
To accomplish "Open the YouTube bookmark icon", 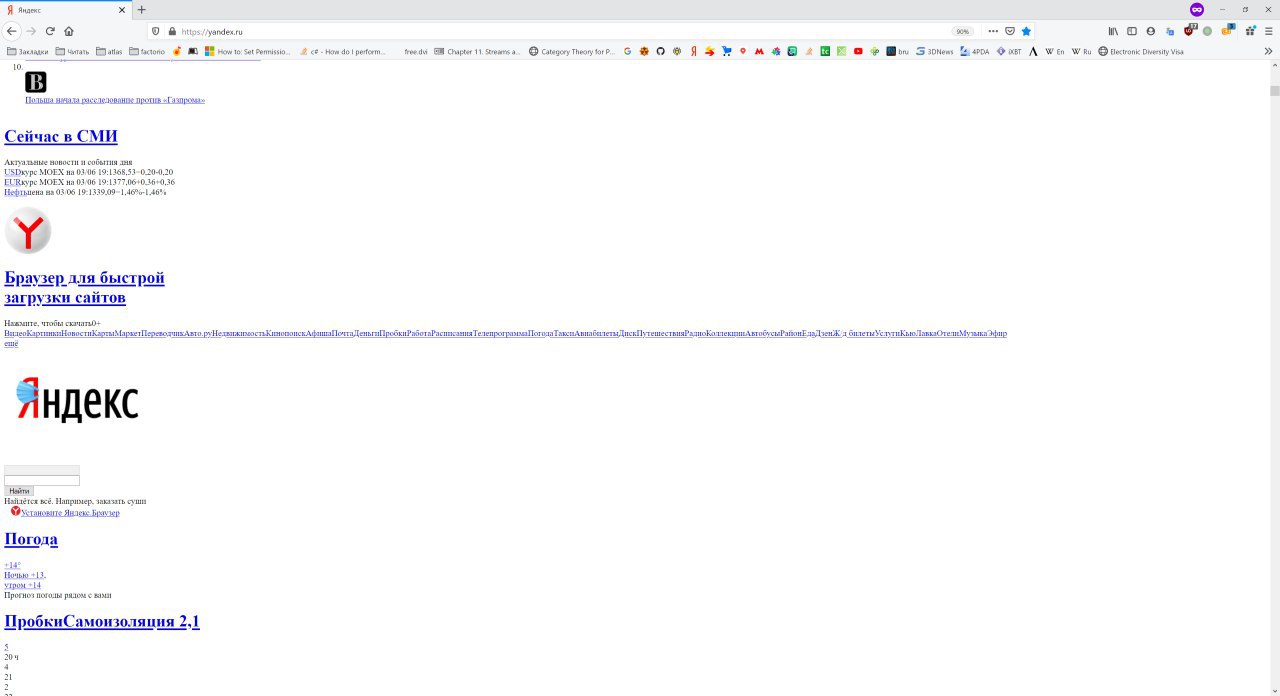I will 858,51.
